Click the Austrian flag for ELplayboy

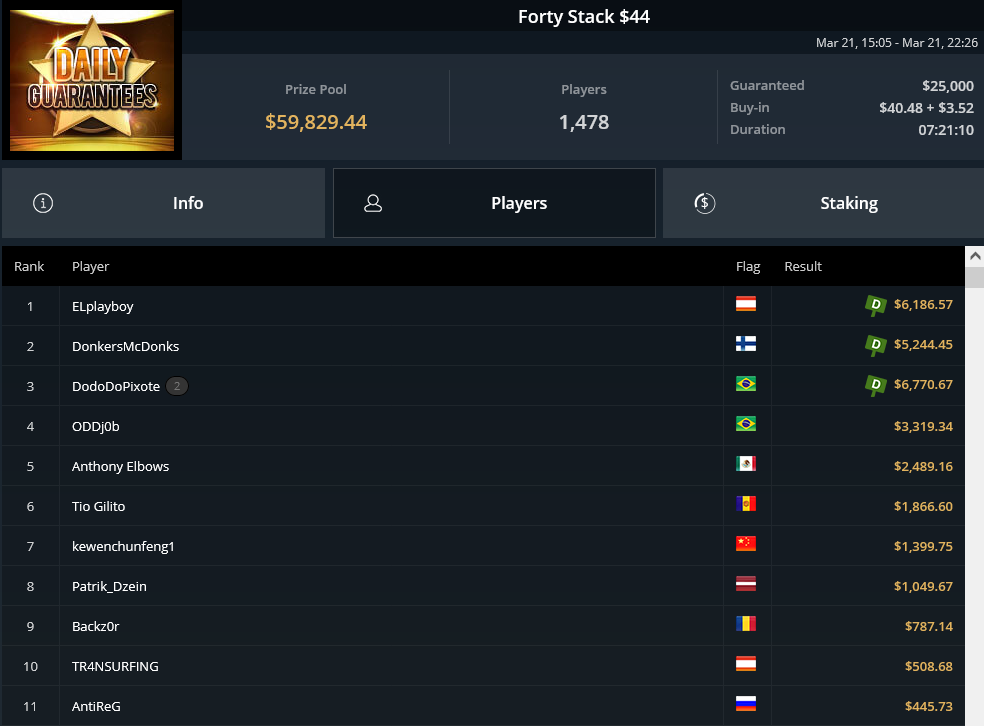tap(746, 304)
